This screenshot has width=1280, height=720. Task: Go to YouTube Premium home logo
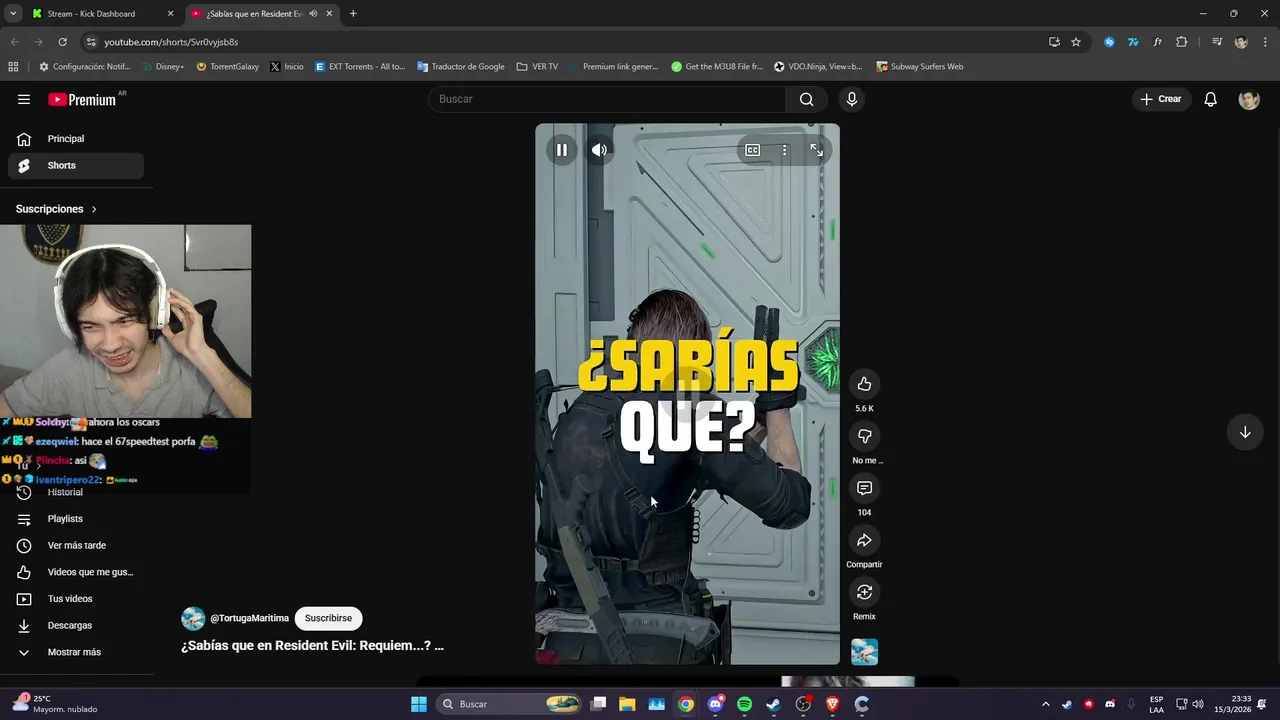coord(84,99)
